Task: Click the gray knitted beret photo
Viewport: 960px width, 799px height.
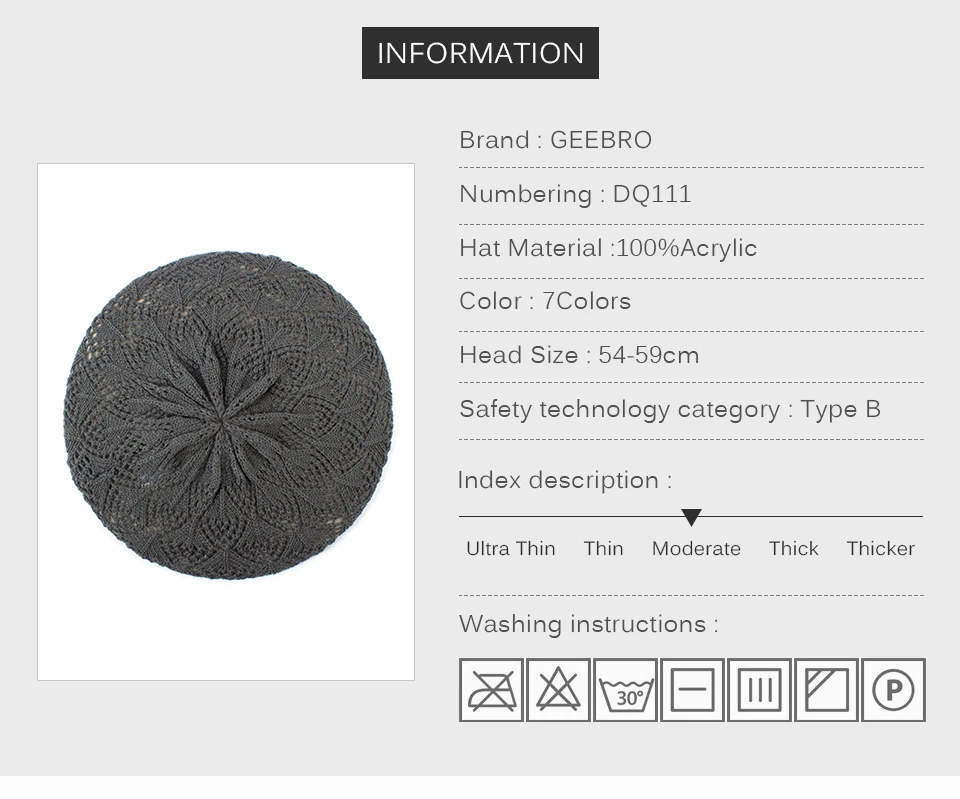Action: point(228,415)
